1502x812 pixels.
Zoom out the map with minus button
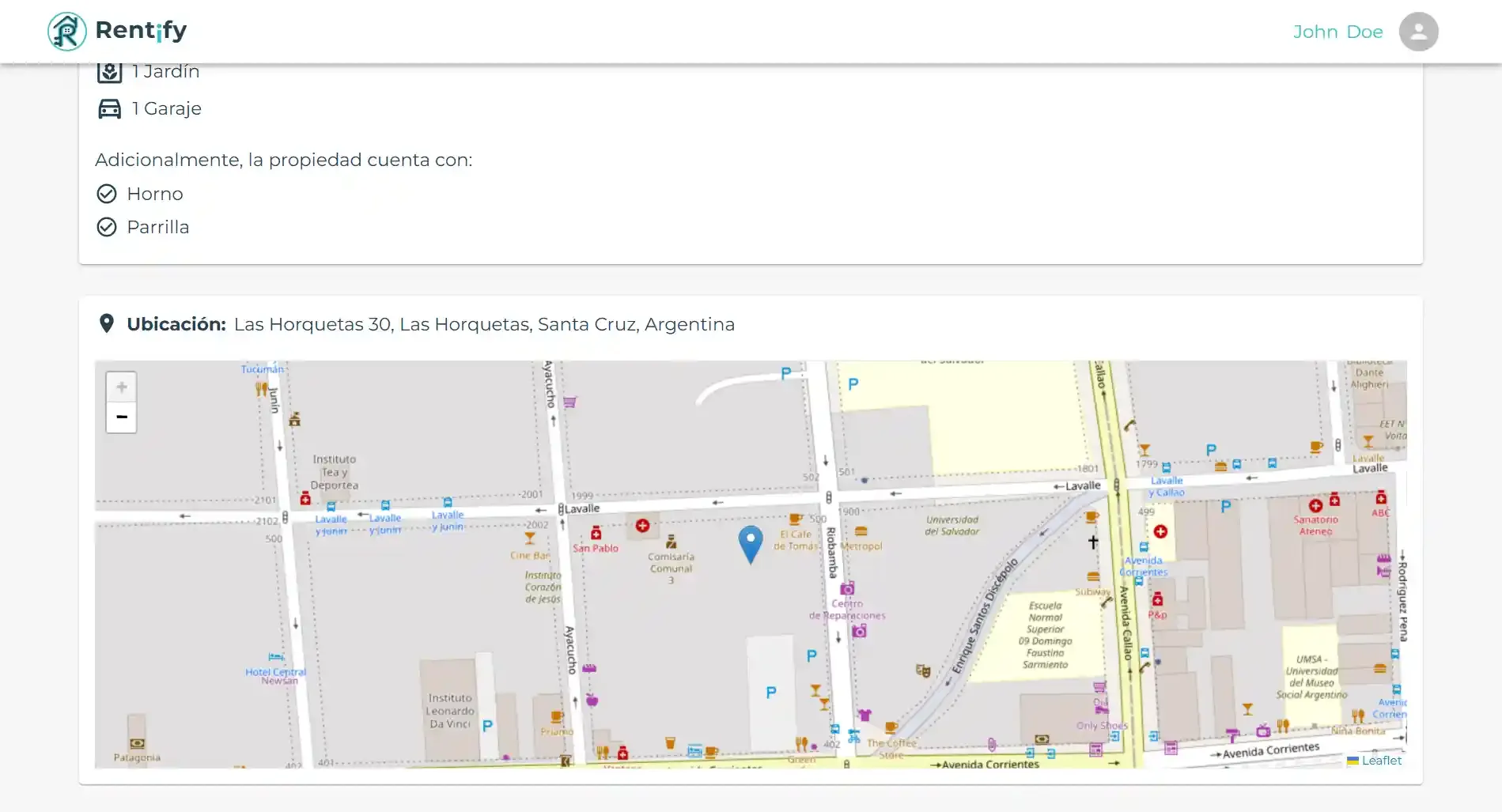point(121,417)
